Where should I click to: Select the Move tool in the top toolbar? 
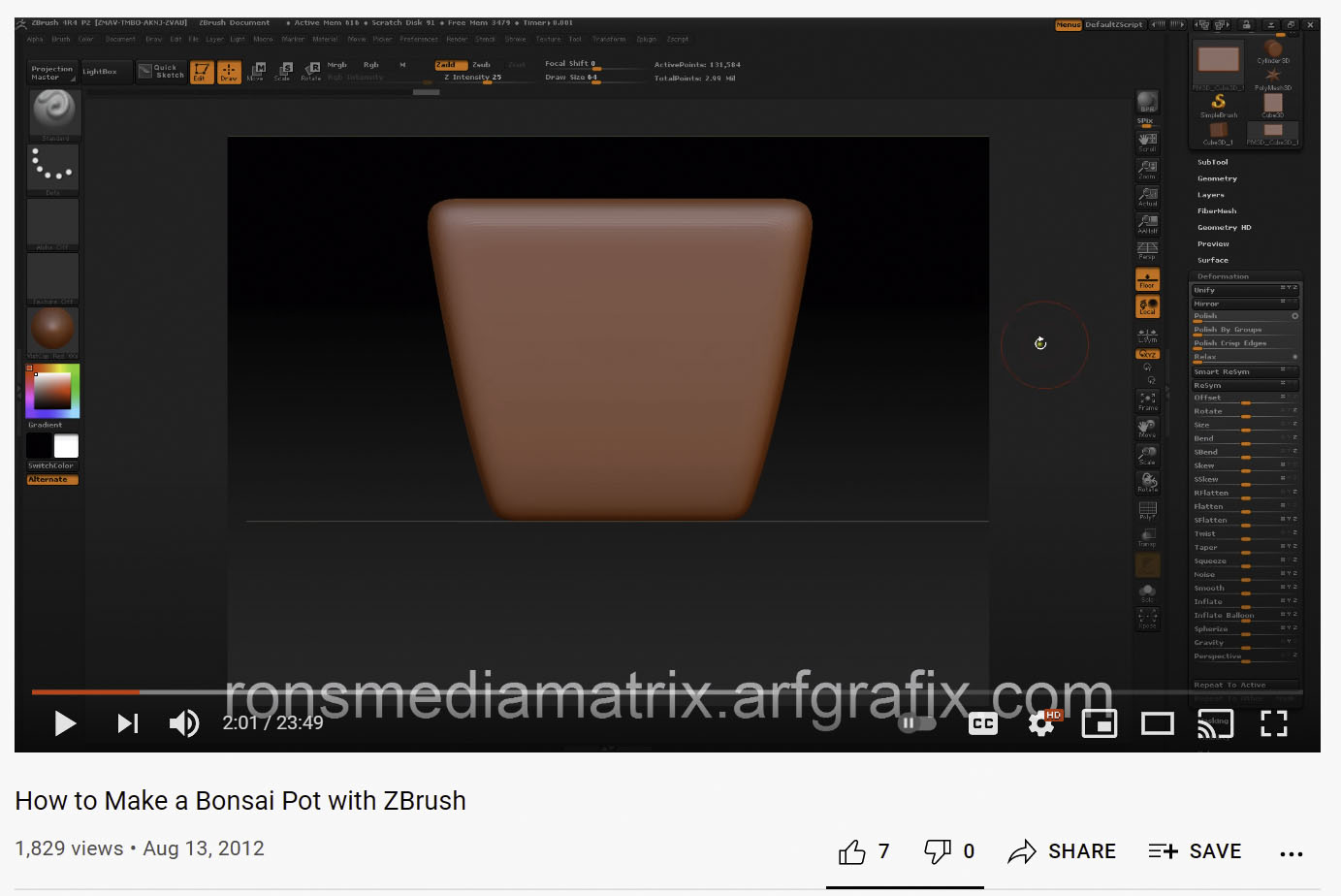click(x=258, y=71)
